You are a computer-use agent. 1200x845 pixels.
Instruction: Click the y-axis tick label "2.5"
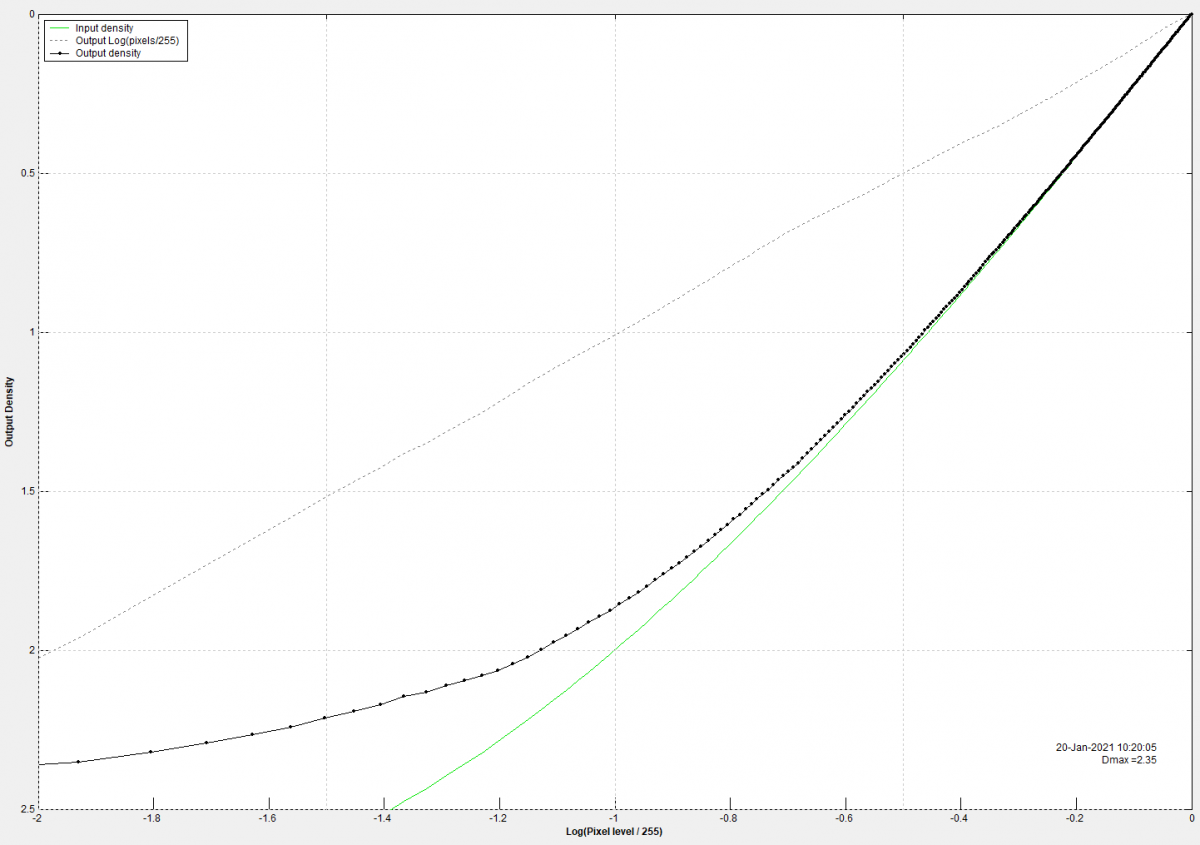click(25, 809)
